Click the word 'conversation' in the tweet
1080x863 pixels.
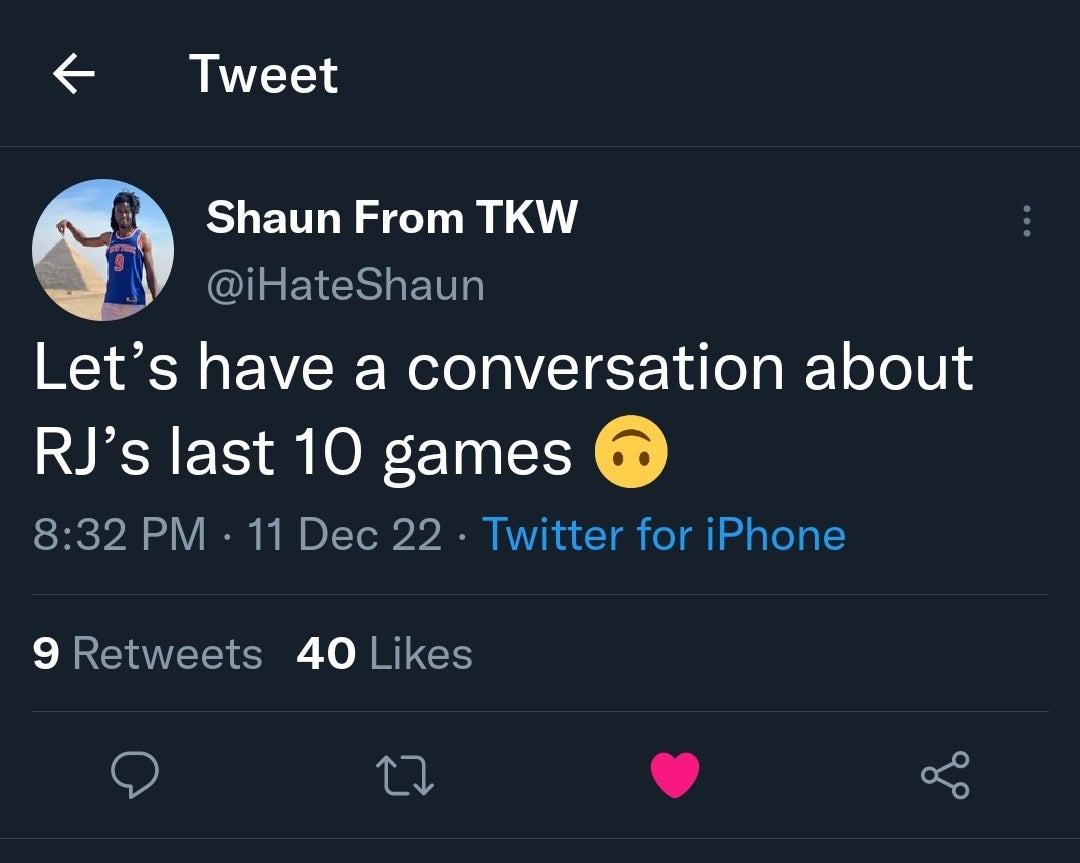pos(596,367)
